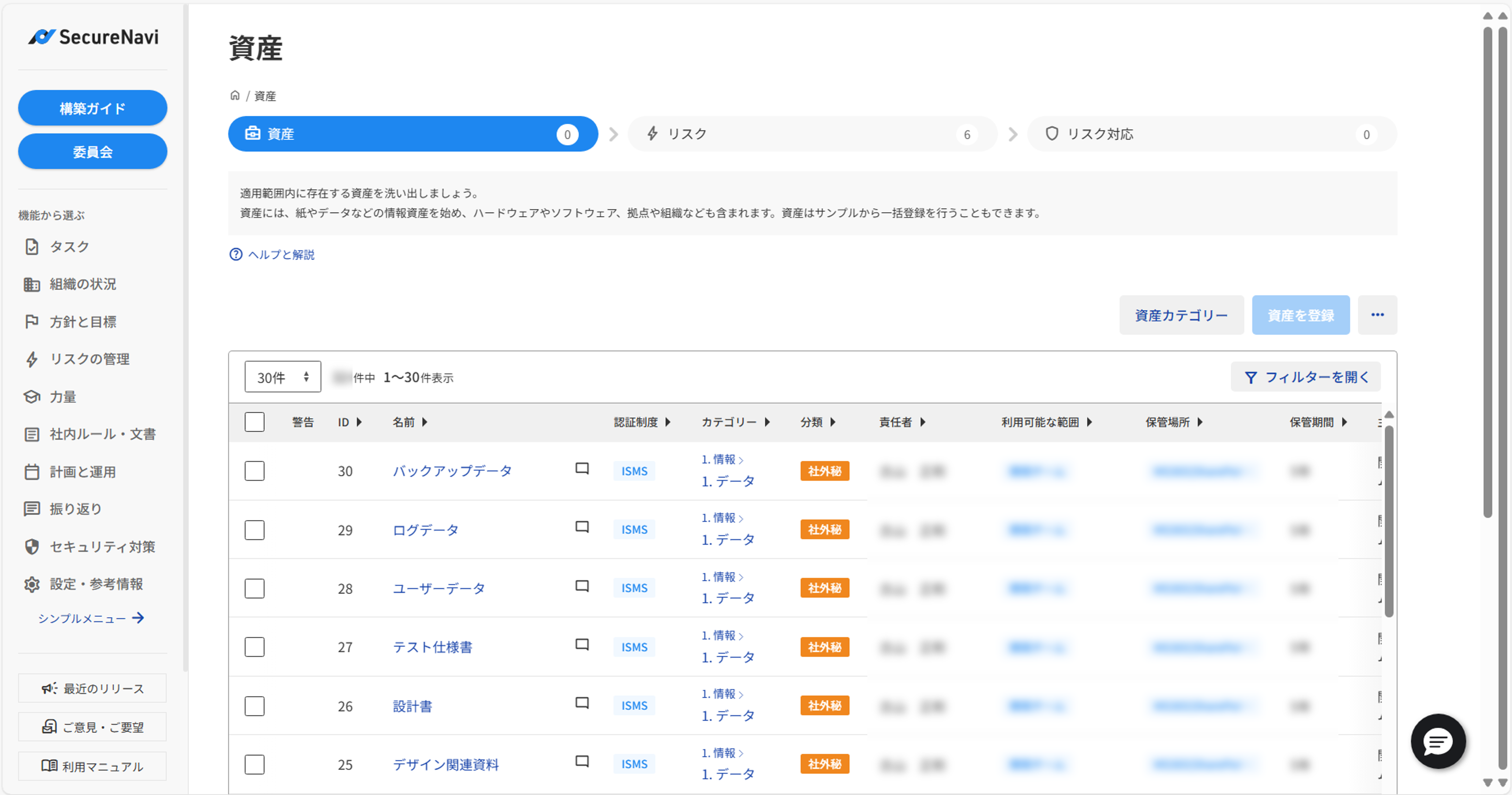1512x795 pixels.
Task: Open the フィルターを開く button
Action: [1305, 377]
